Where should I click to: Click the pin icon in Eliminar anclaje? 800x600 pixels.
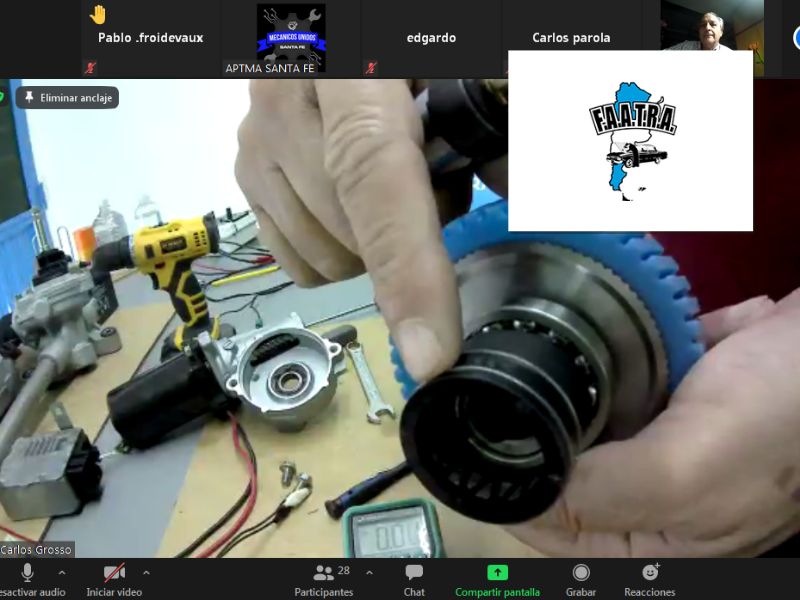(x=29, y=98)
